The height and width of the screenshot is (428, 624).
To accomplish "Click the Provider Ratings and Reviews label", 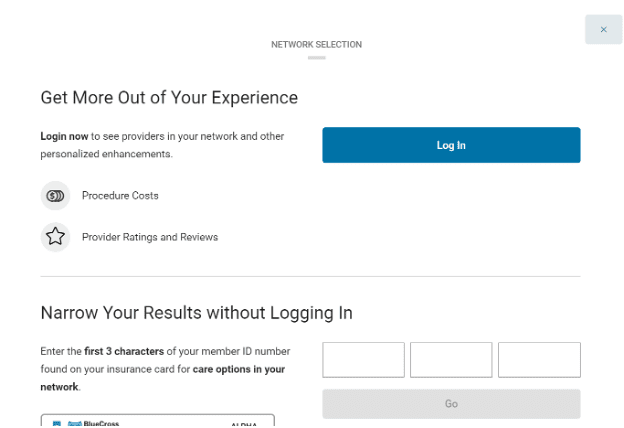I will click(x=150, y=237).
